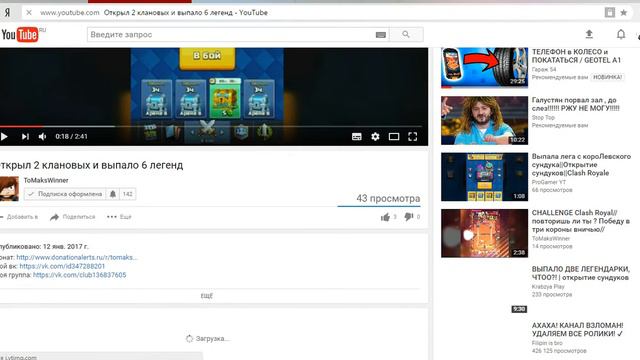The width and height of the screenshot is (640, 360).
Task: Mute the video volume
Action: point(42,136)
